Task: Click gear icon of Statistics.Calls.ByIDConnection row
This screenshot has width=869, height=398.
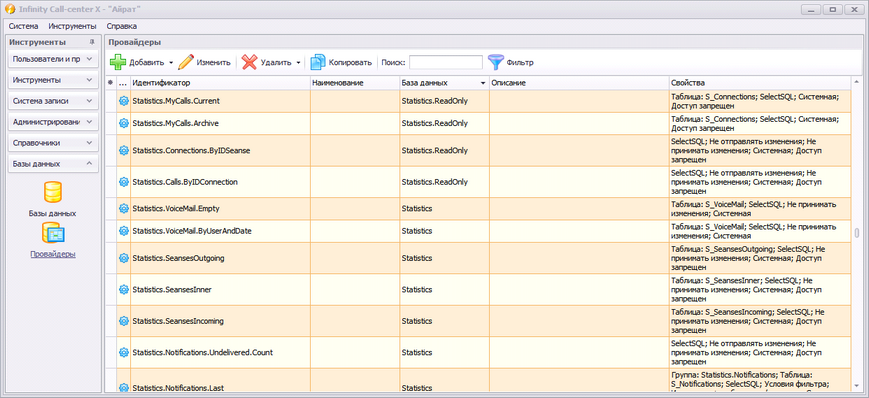Action: pos(124,182)
